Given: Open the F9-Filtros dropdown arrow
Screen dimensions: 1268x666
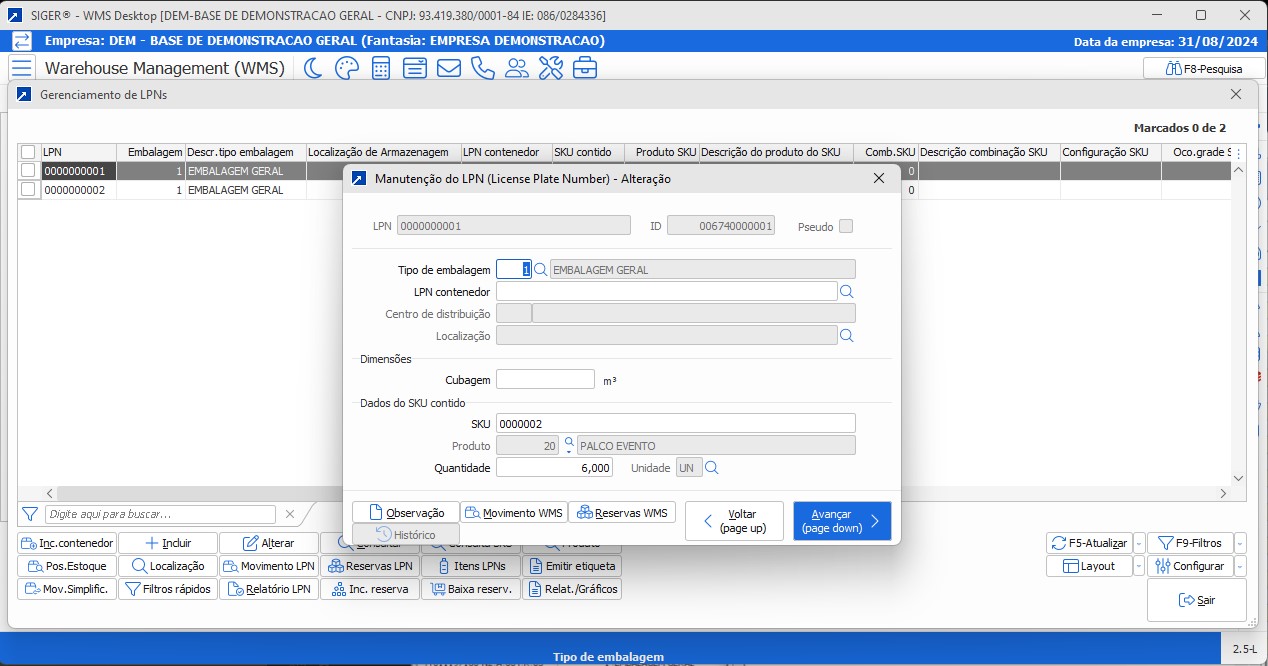Looking at the screenshot, I should [1240, 543].
